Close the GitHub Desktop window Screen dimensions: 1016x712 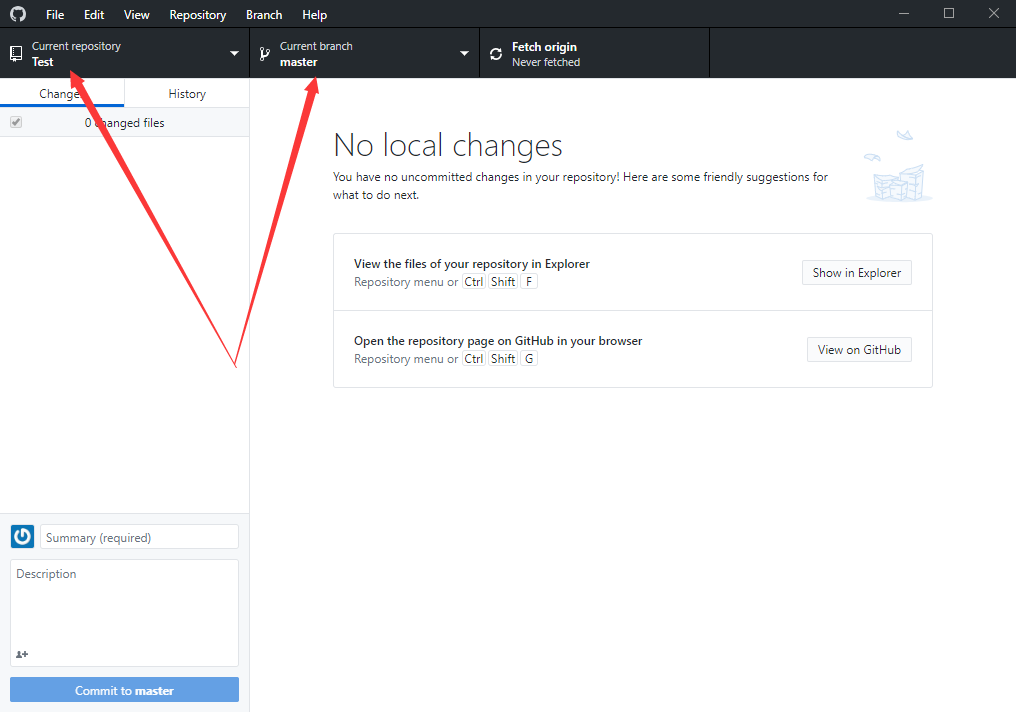(993, 14)
